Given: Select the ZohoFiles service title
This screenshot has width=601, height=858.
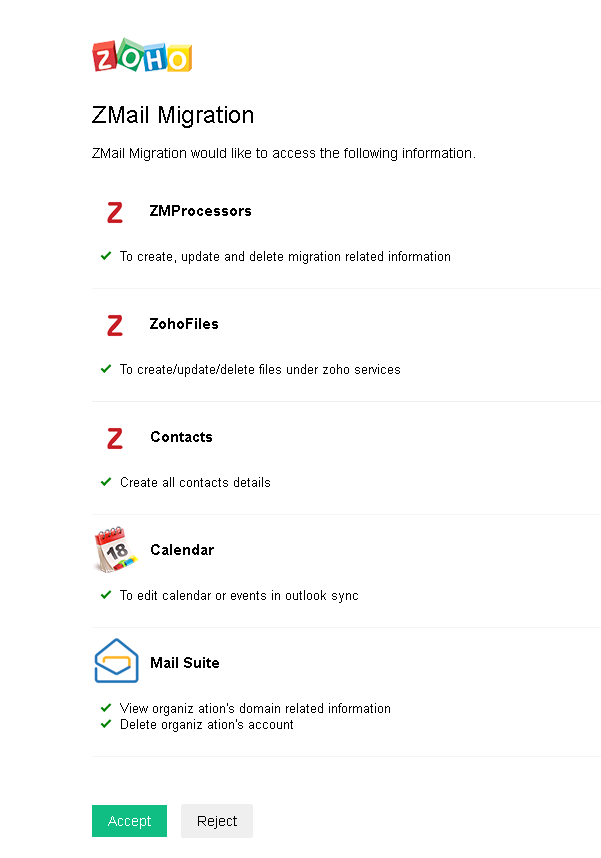Looking at the screenshot, I should (x=185, y=324).
